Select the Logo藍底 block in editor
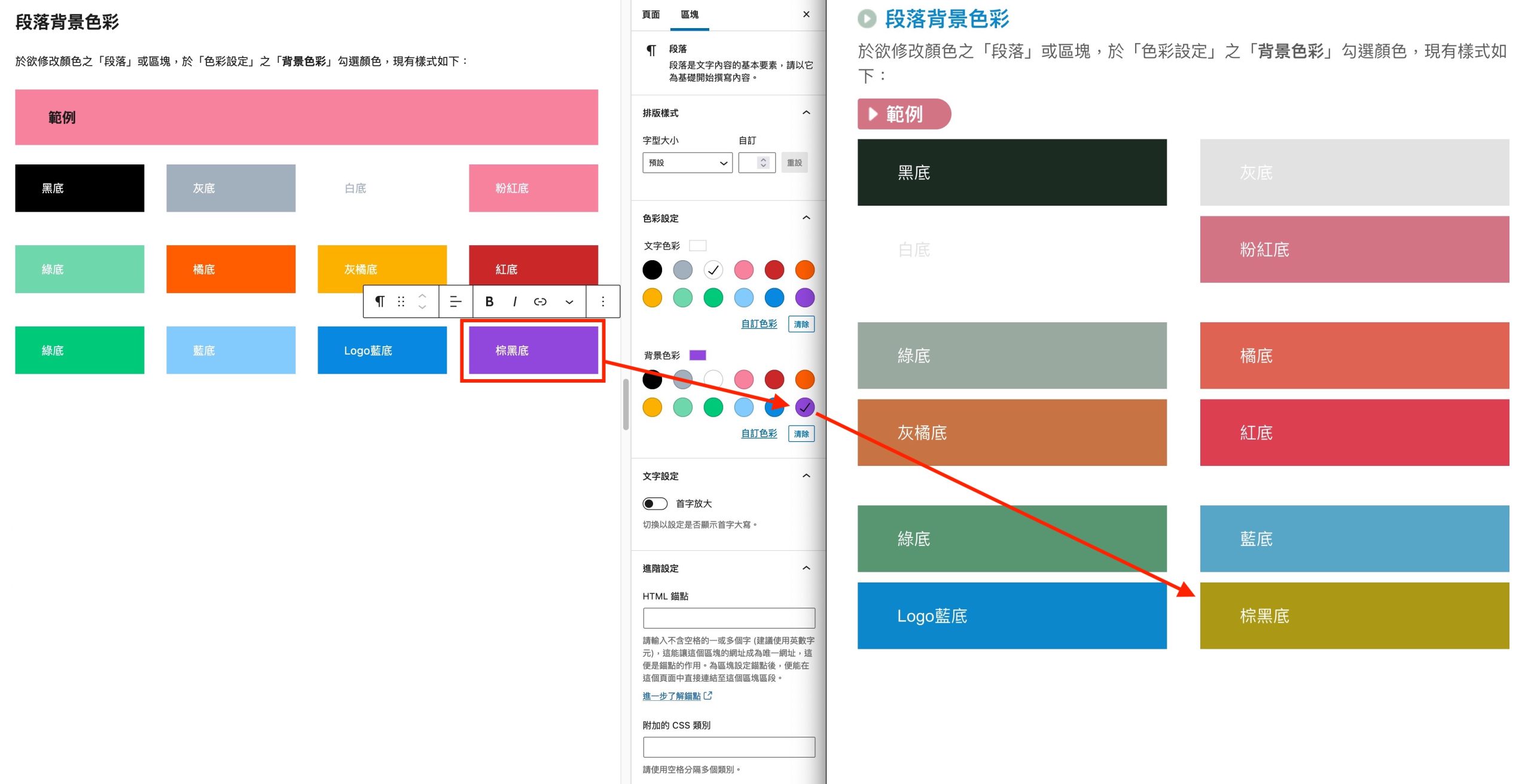This screenshot has width=1531, height=784. tap(382, 350)
